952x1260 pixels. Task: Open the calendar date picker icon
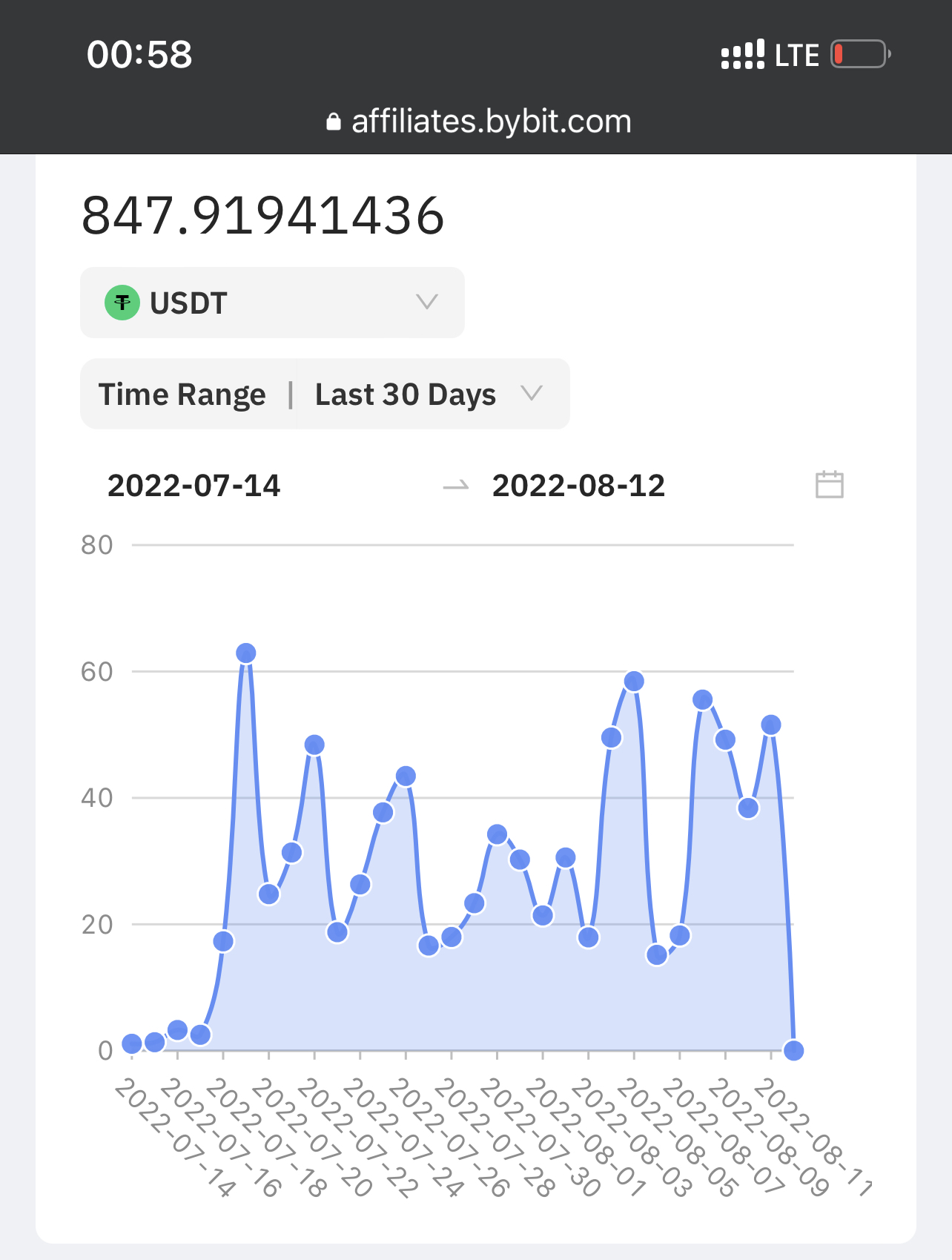(x=829, y=484)
